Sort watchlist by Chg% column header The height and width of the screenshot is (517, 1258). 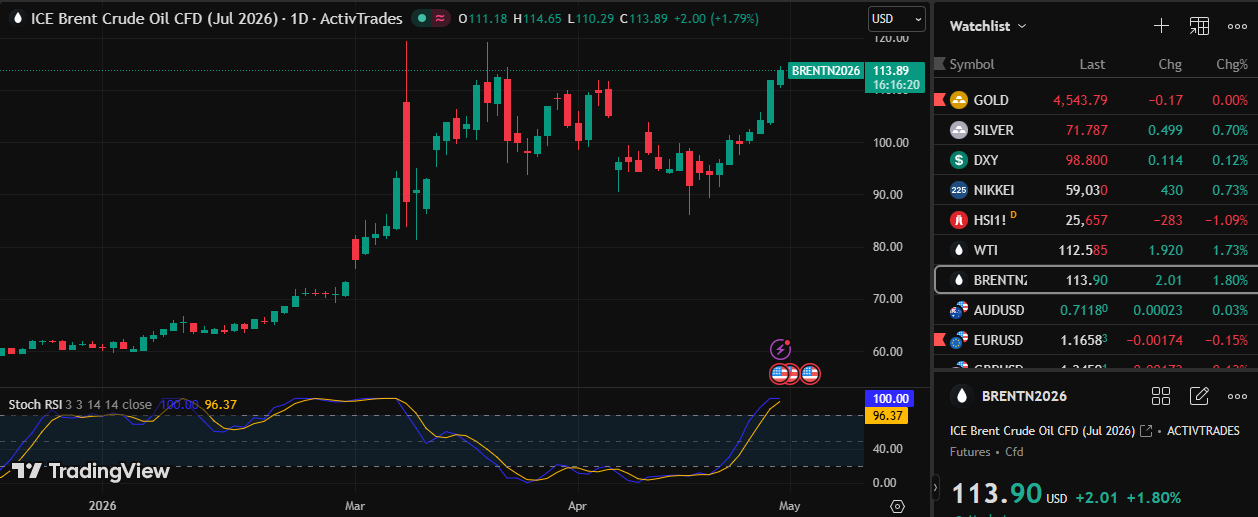[1230, 64]
